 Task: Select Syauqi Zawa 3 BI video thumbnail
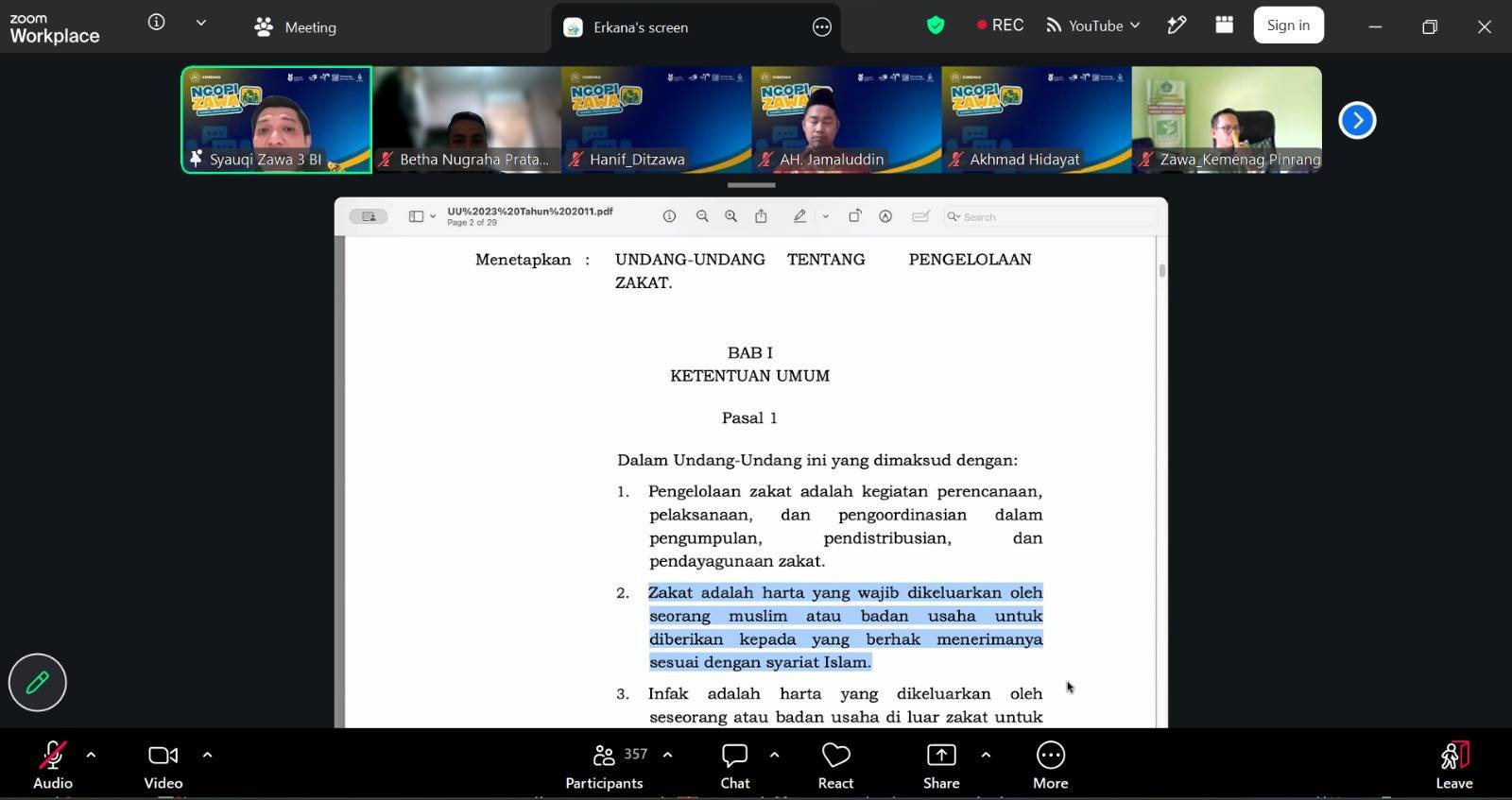[277, 120]
